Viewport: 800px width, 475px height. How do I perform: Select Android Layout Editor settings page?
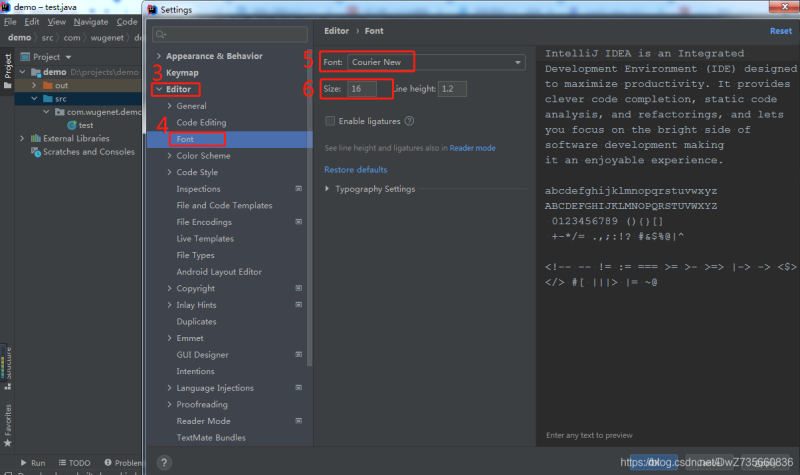[x=219, y=272]
